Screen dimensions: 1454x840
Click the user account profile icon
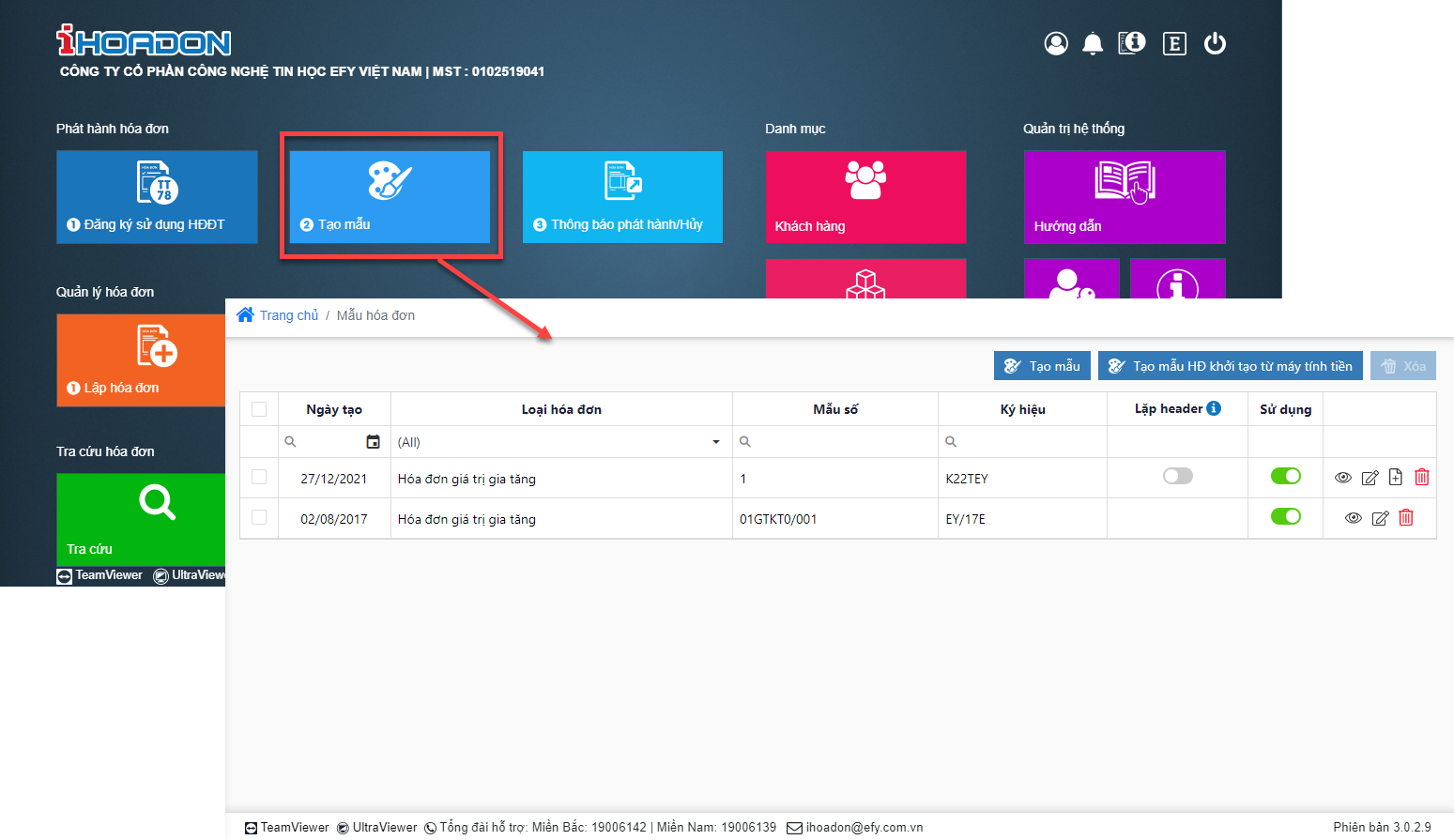tap(1056, 43)
